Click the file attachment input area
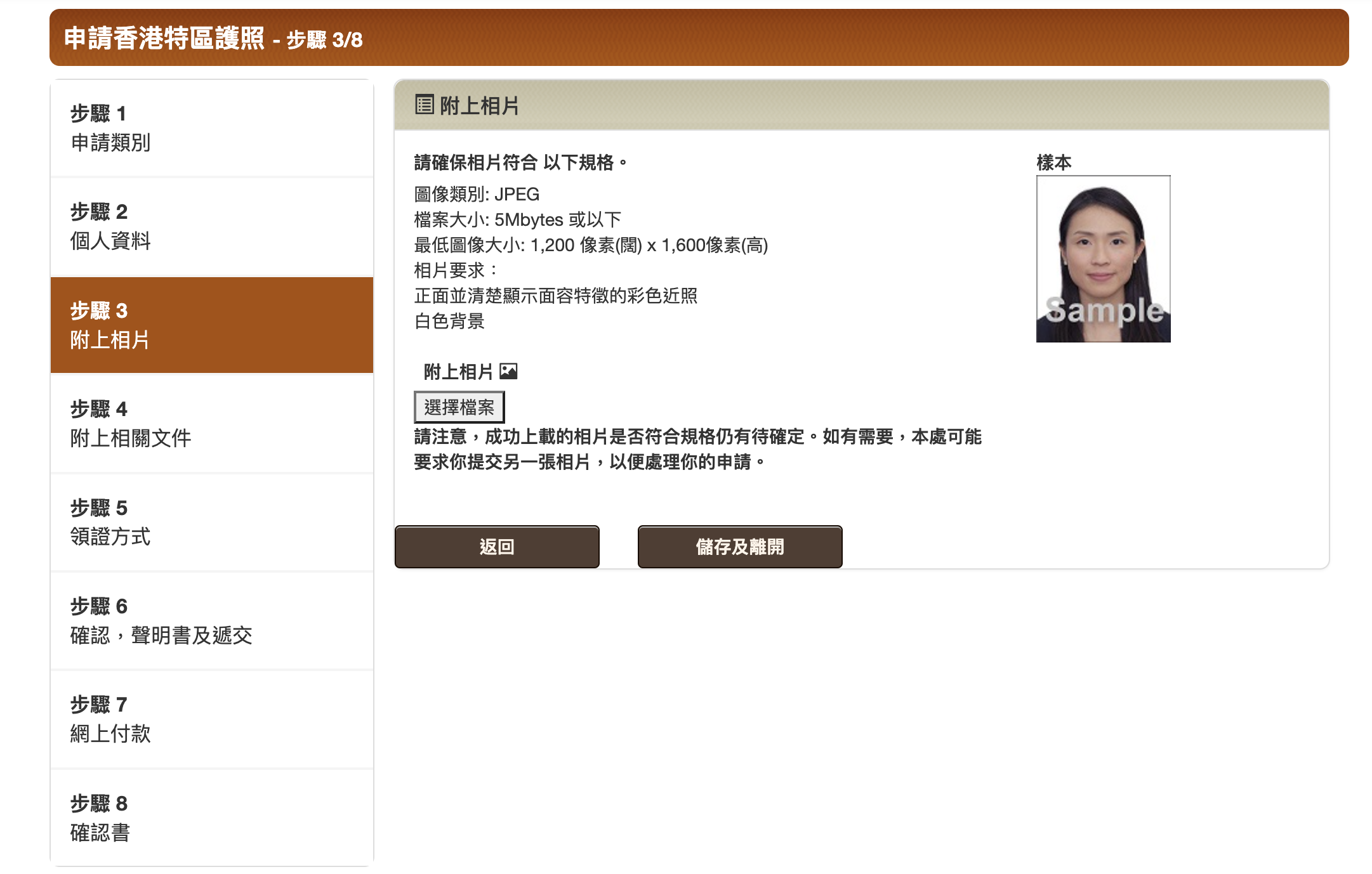Image resolution: width=1372 pixels, height=874 pixels. point(459,407)
